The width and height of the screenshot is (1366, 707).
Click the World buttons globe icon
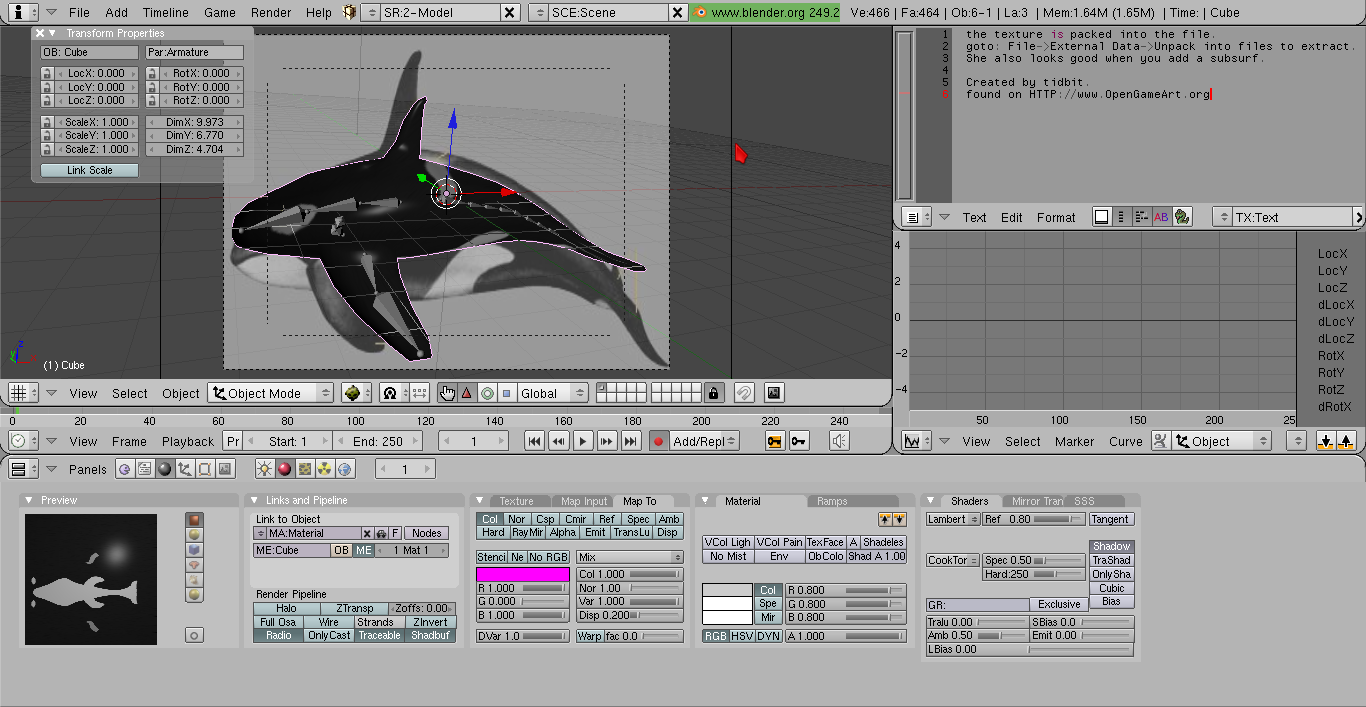point(345,469)
